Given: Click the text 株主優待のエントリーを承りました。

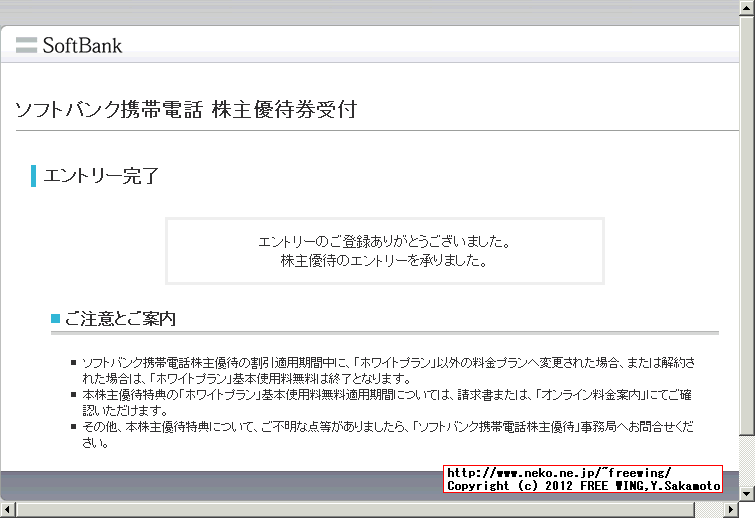Looking at the screenshot, I should (x=384, y=261).
